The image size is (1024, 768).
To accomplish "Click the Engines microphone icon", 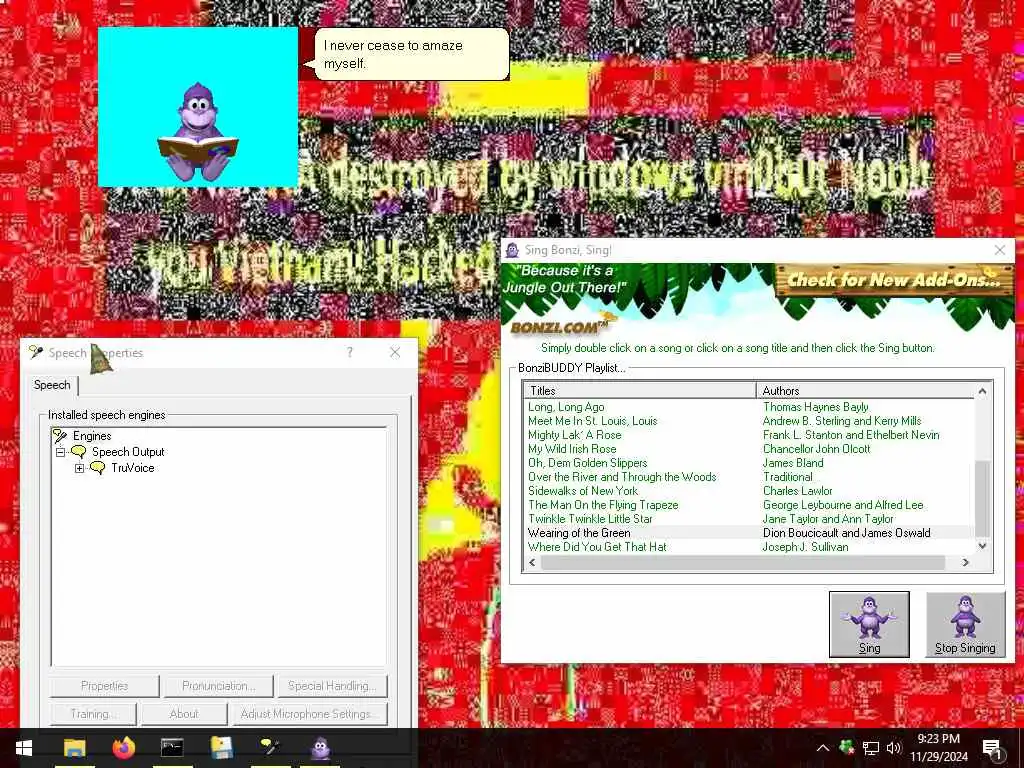I will (60, 436).
